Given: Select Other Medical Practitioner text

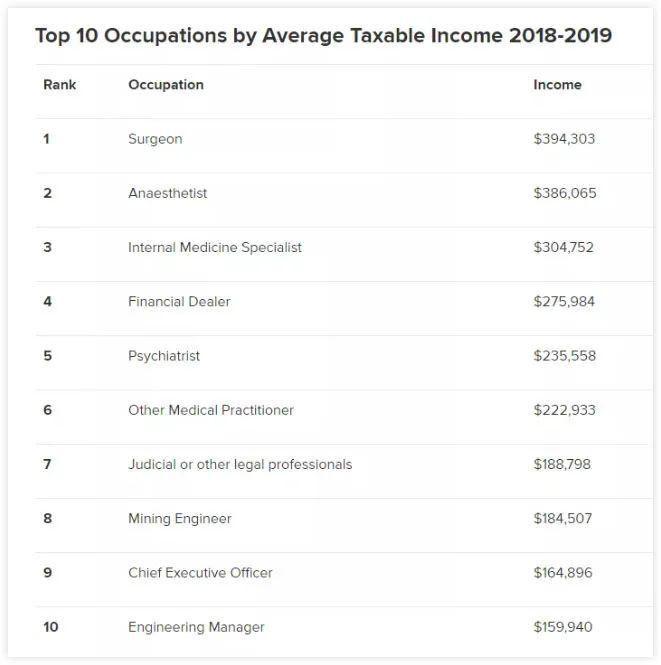Looking at the screenshot, I should 210,410.
